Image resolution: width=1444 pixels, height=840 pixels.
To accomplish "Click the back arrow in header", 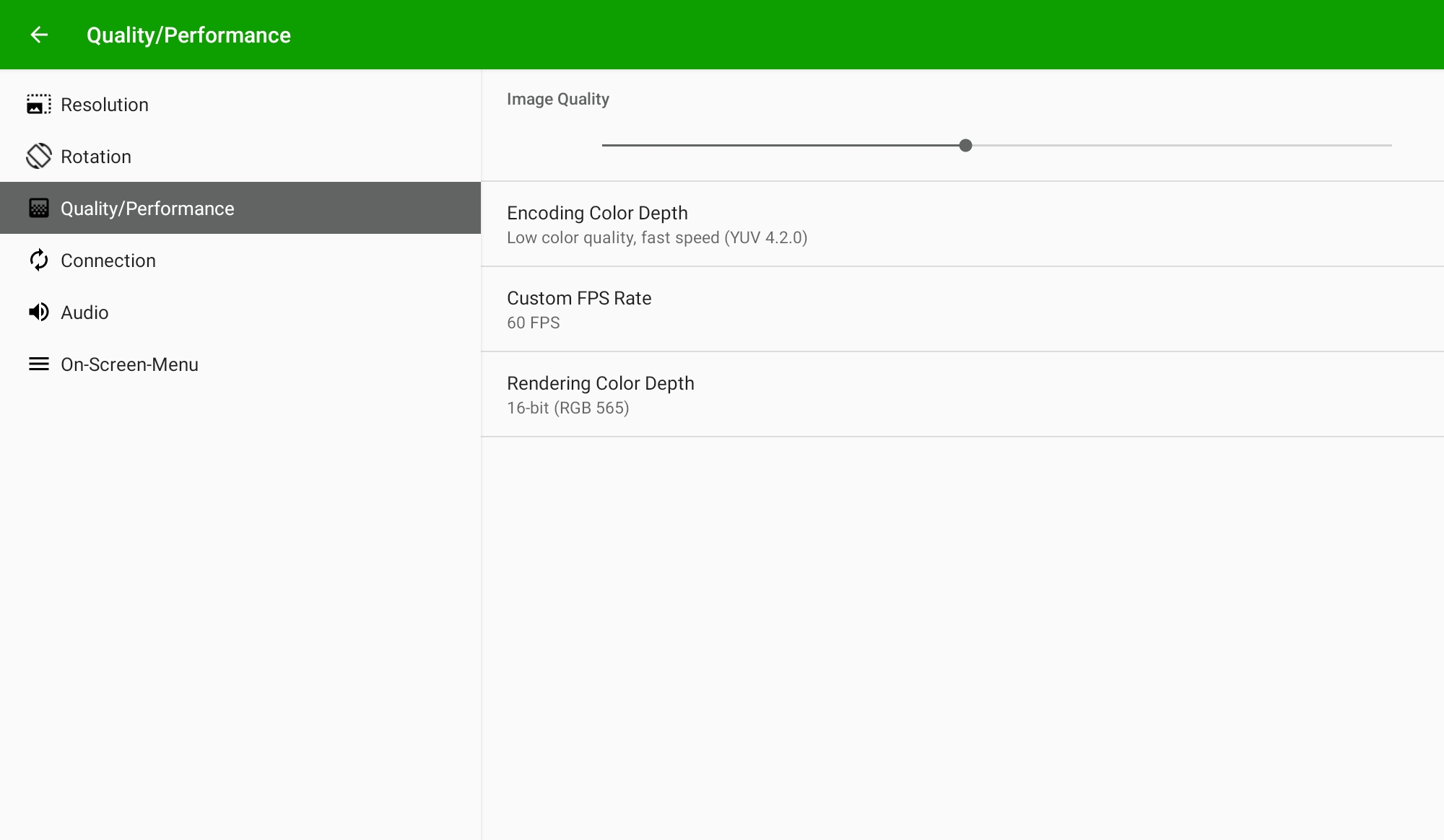I will (39, 35).
